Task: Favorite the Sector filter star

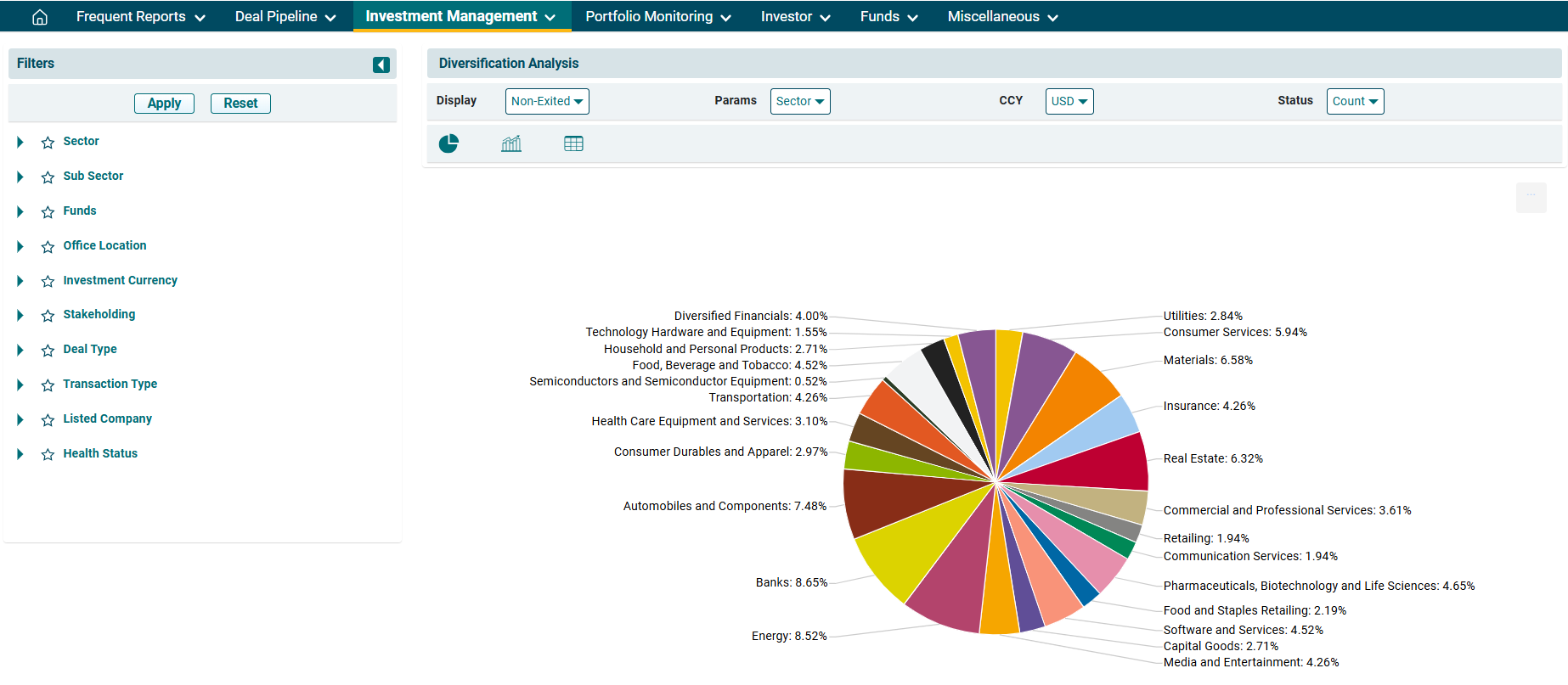Action: click(48, 143)
